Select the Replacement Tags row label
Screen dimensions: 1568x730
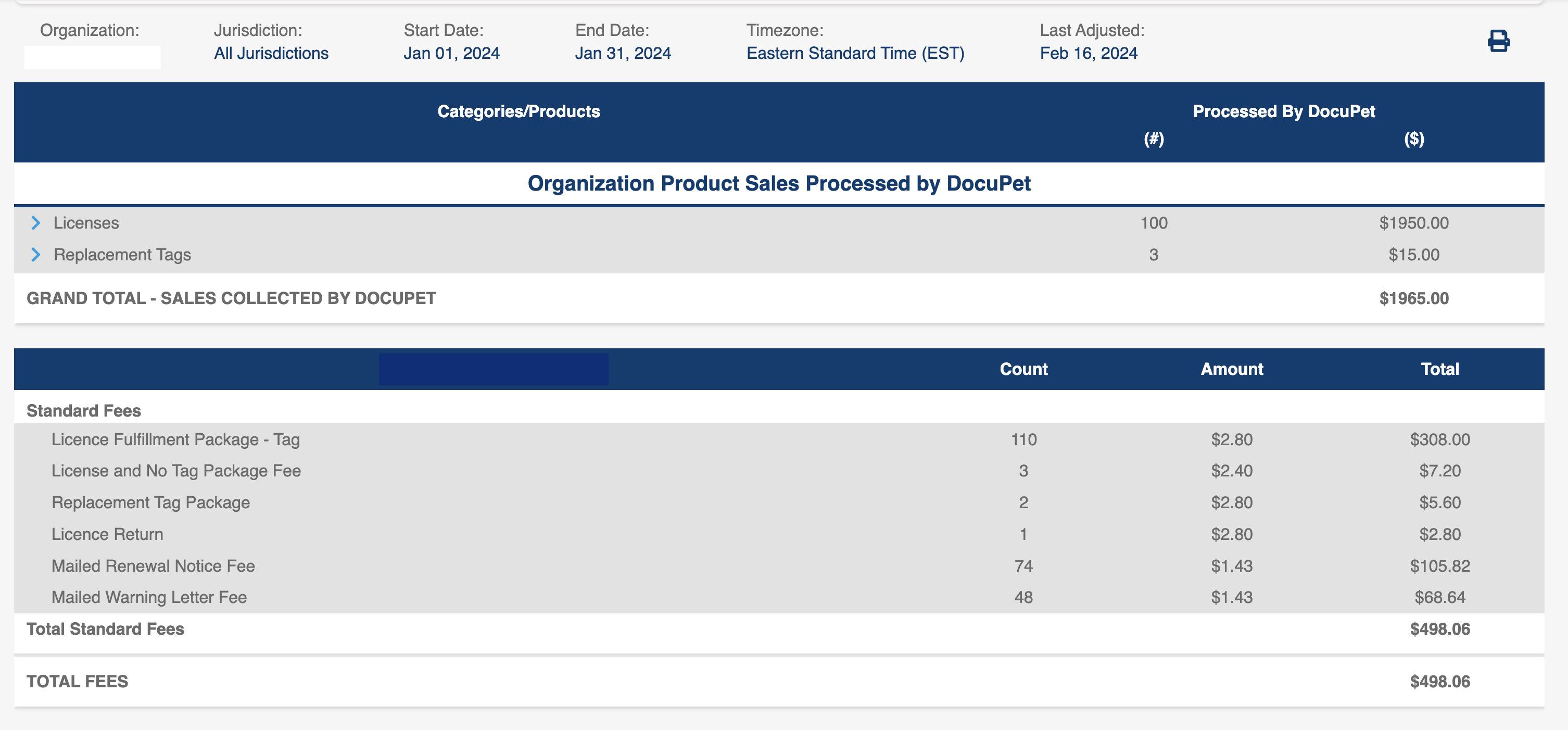[x=122, y=255]
